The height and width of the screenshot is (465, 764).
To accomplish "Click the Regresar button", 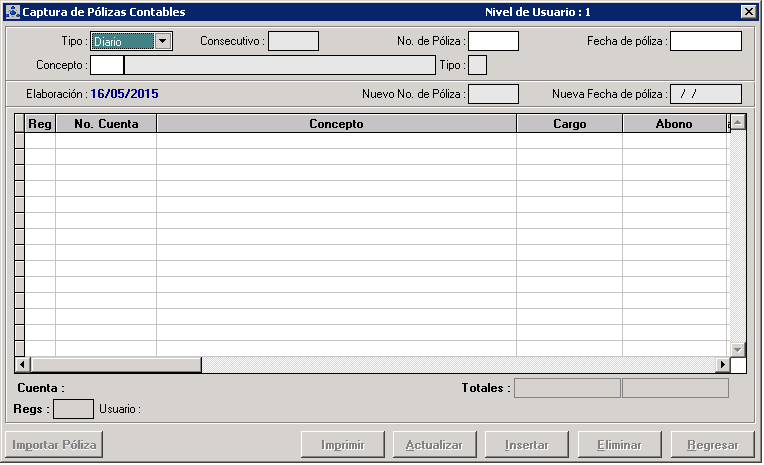I will [712, 445].
